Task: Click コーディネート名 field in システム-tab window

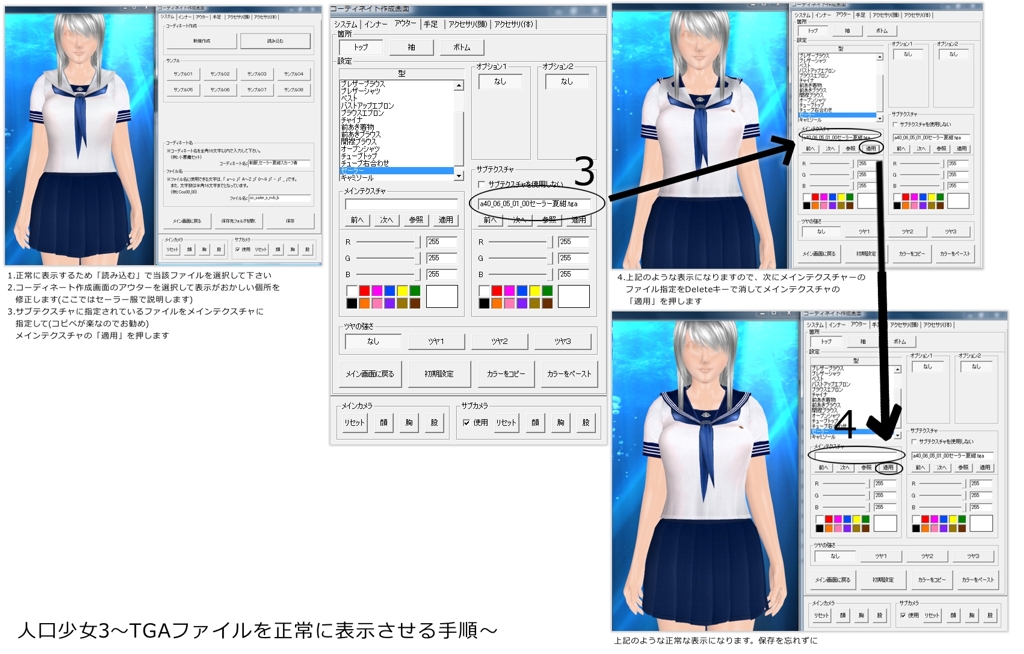Action: point(280,163)
